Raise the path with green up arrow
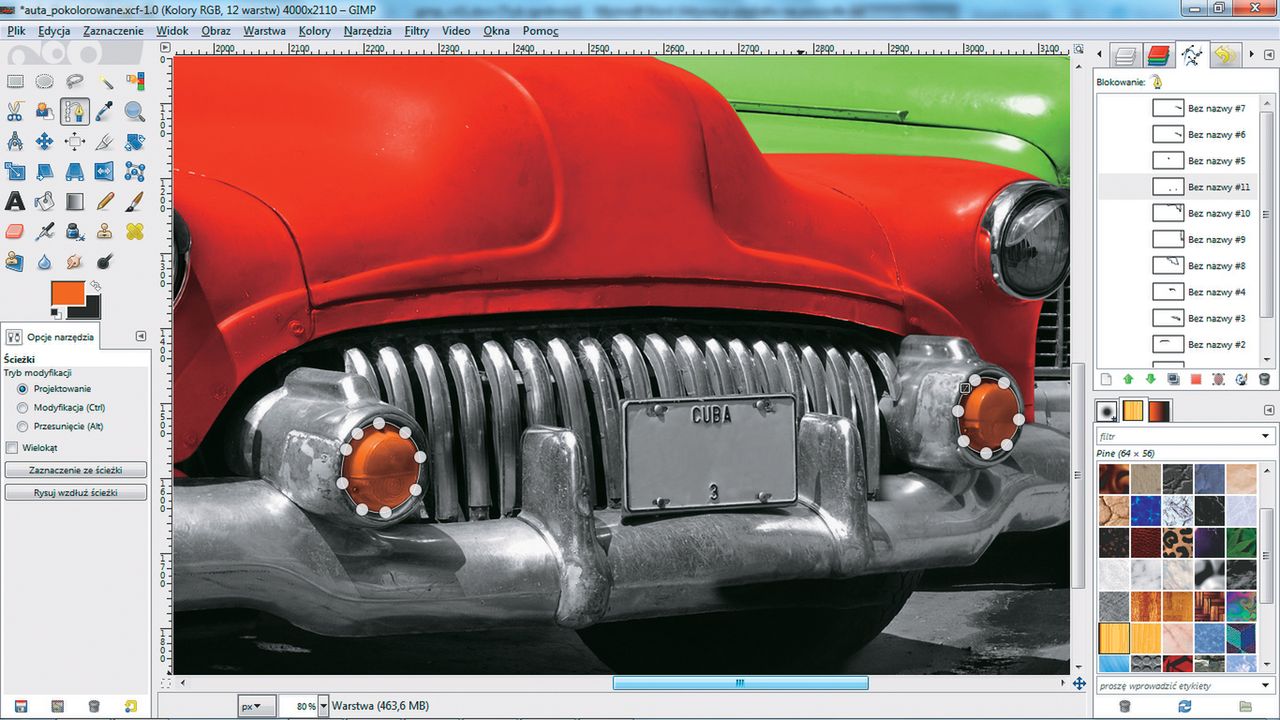Viewport: 1280px width, 720px height. pos(1128,379)
